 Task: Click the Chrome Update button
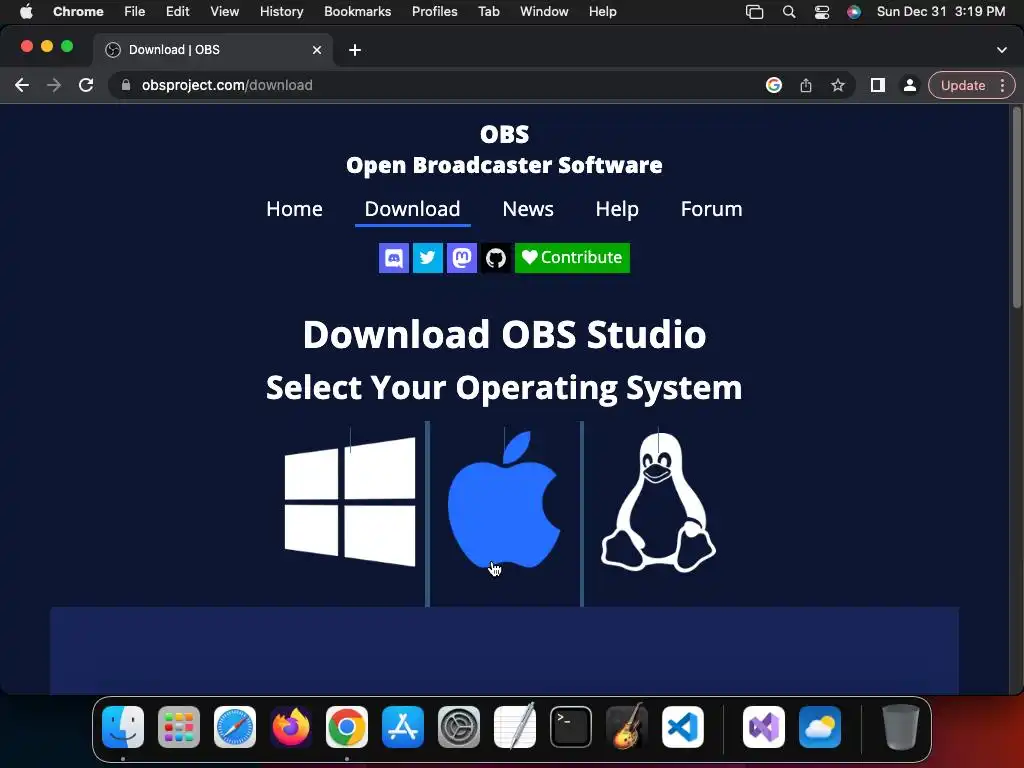963,86
